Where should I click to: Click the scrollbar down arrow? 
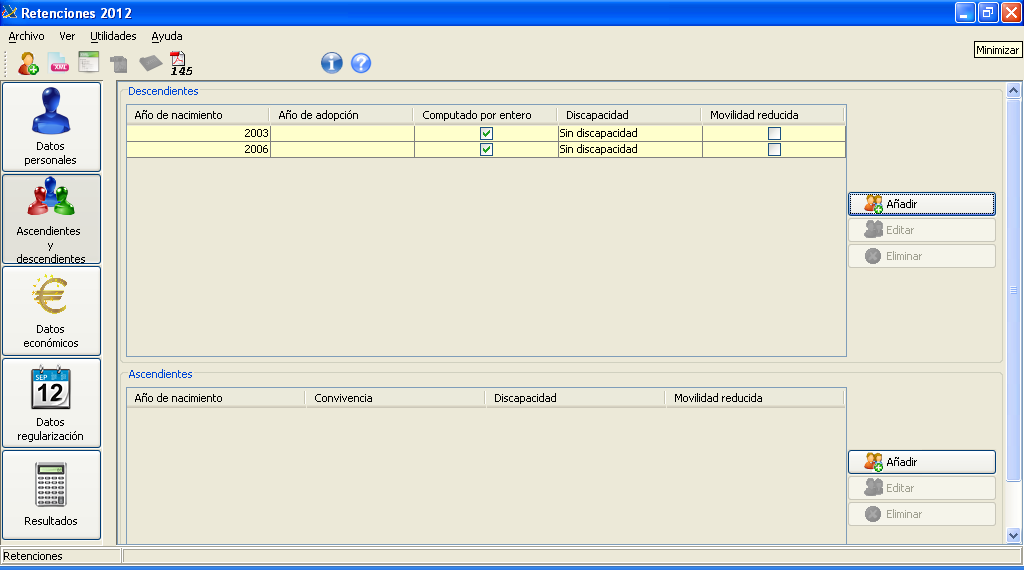1013,535
